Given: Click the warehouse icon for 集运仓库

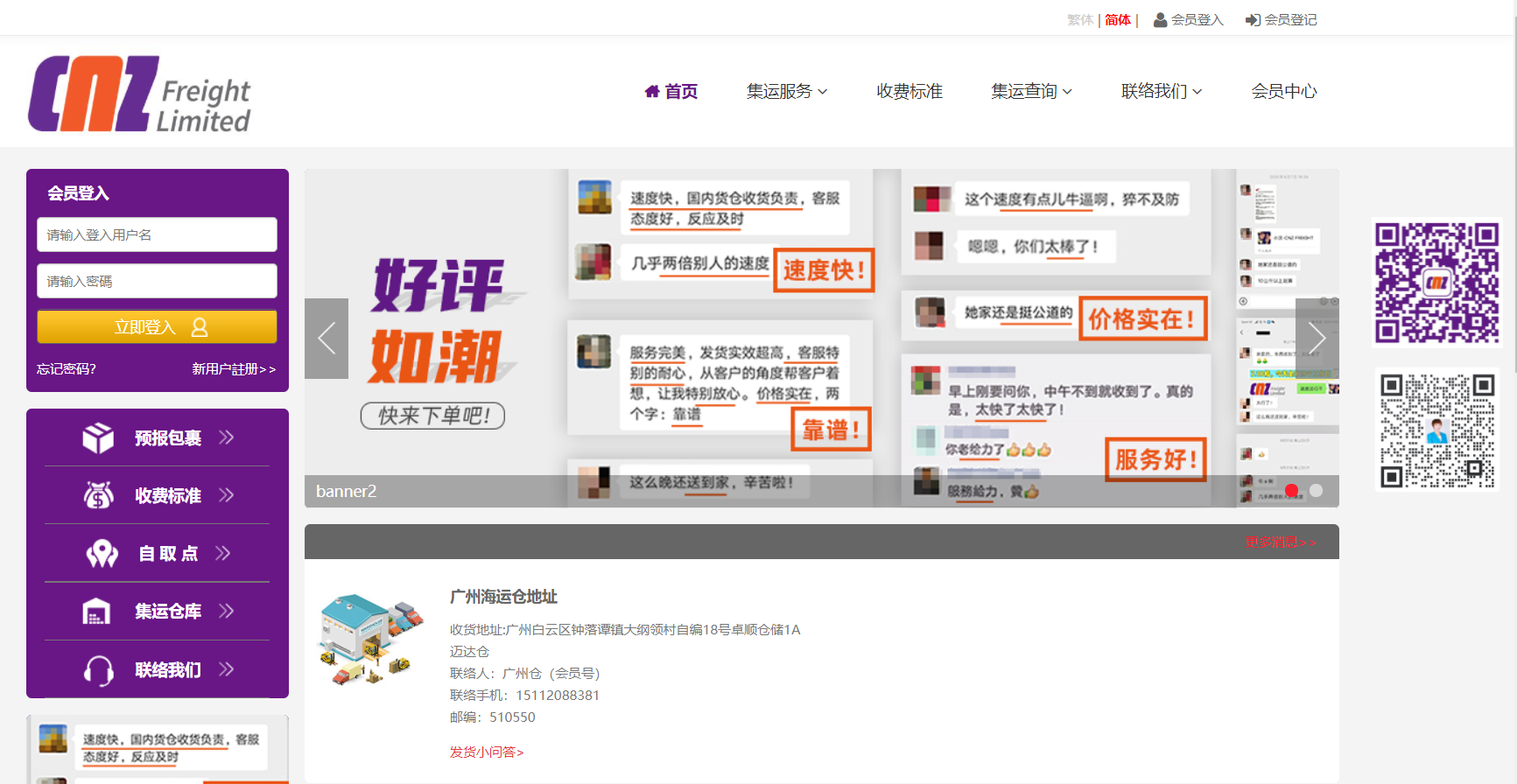Looking at the screenshot, I should [x=96, y=611].
